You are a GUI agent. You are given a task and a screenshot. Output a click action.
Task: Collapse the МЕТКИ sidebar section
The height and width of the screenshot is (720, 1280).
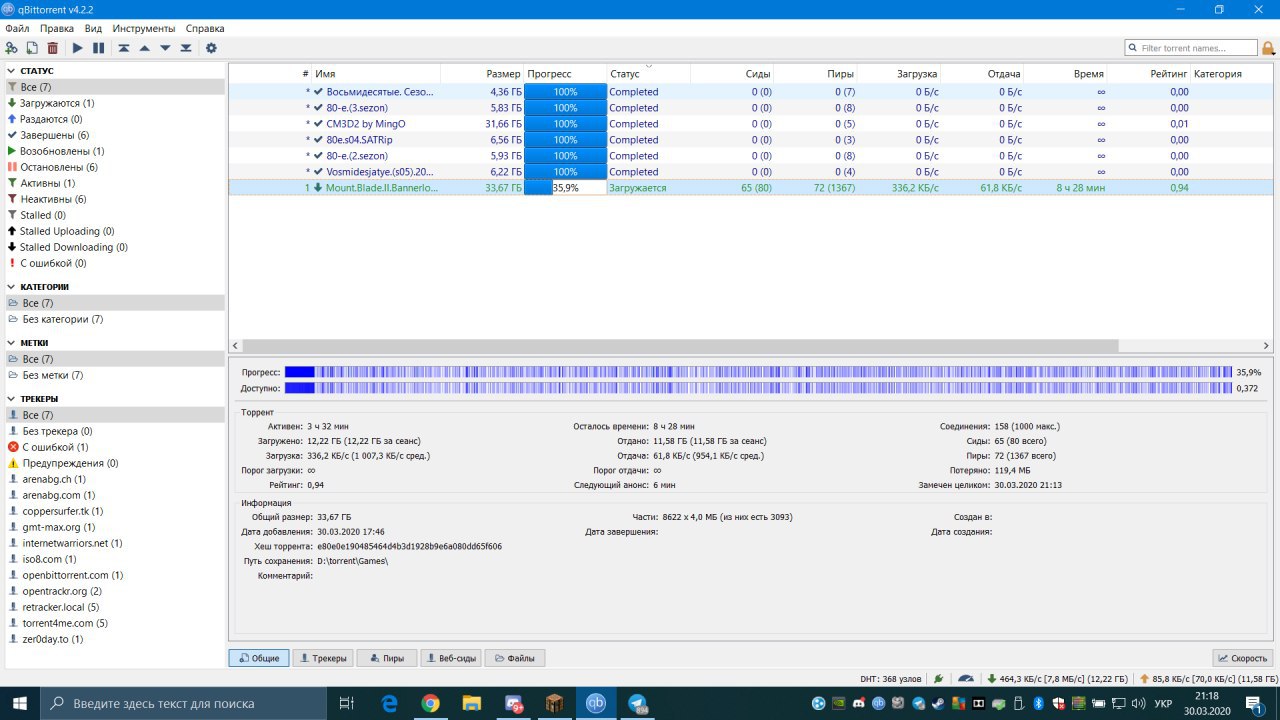pos(11,343)
